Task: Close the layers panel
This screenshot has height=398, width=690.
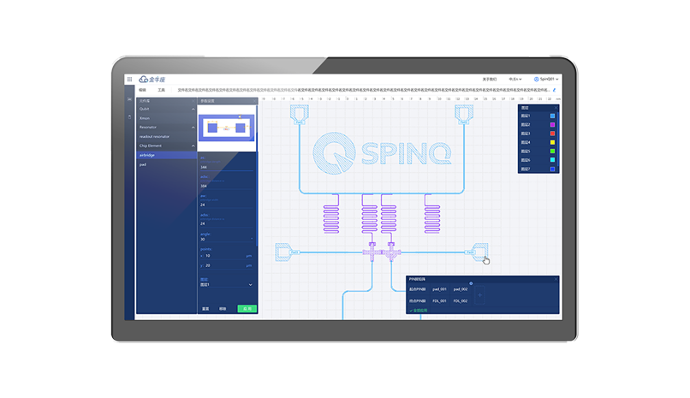Action: point(556,107)
